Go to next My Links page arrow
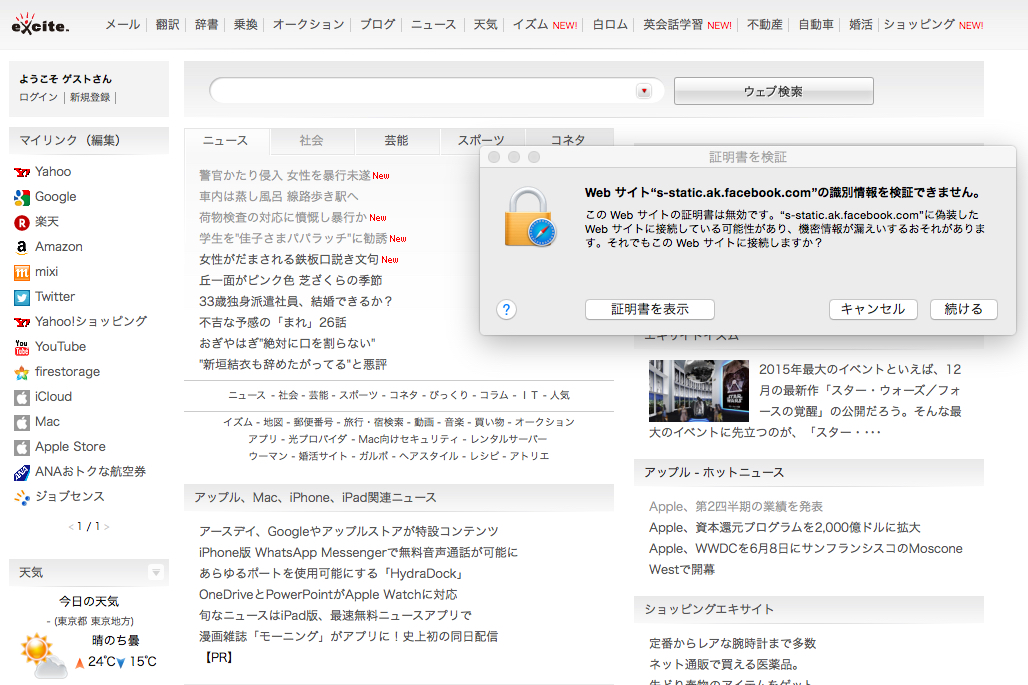Viewport: 1028px width, 685px height. click(107, 527)
